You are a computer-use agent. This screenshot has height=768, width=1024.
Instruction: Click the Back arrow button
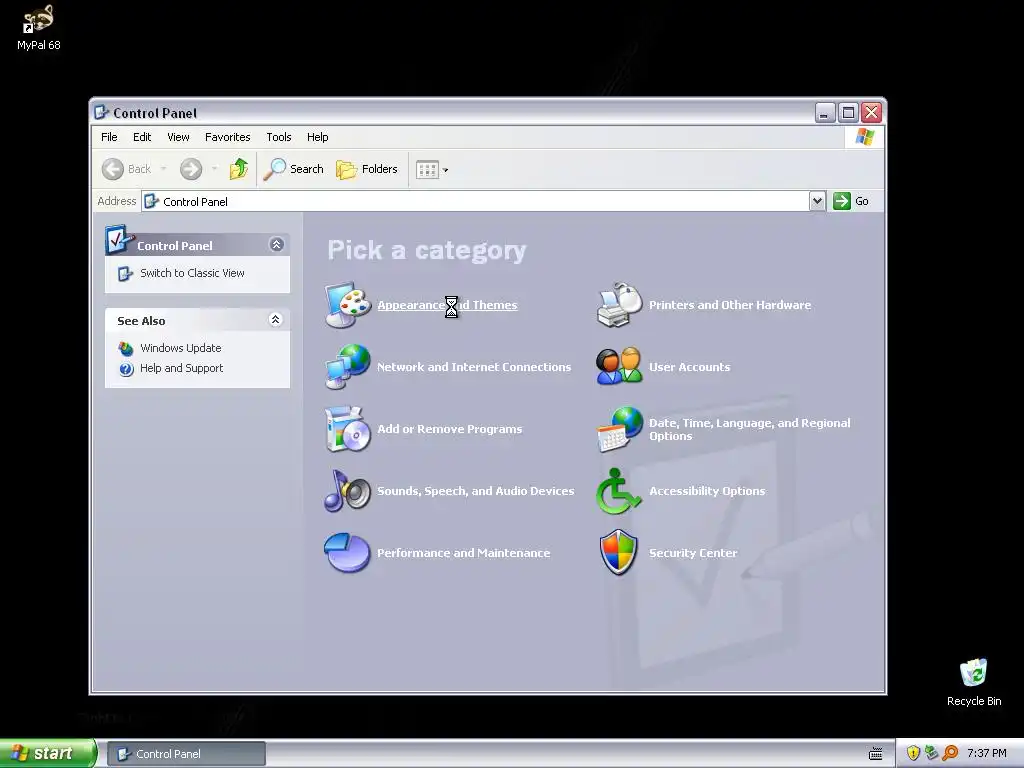pos(127,169)
